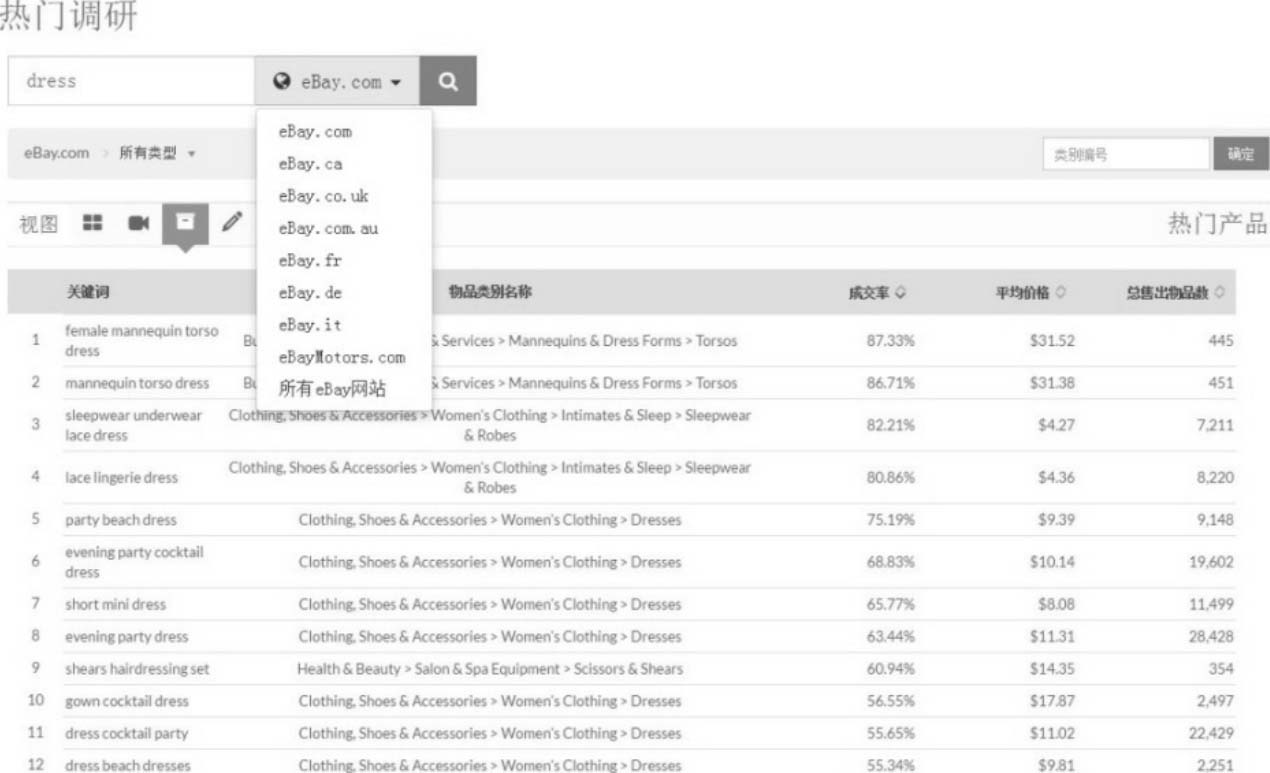Image resolution: width=1270 pixels, height=773 pixels.
Task: Click keyword evening party cocktail dress
Action: pos(134,562)
